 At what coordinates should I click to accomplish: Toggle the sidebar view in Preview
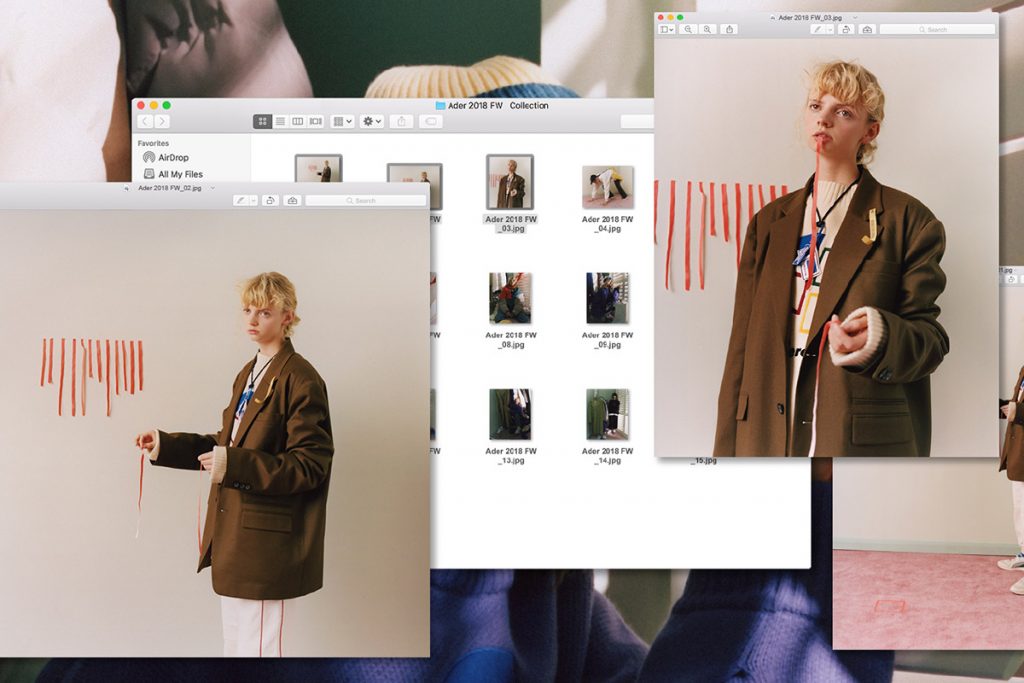pyautogui.click(x=664, y=29)
